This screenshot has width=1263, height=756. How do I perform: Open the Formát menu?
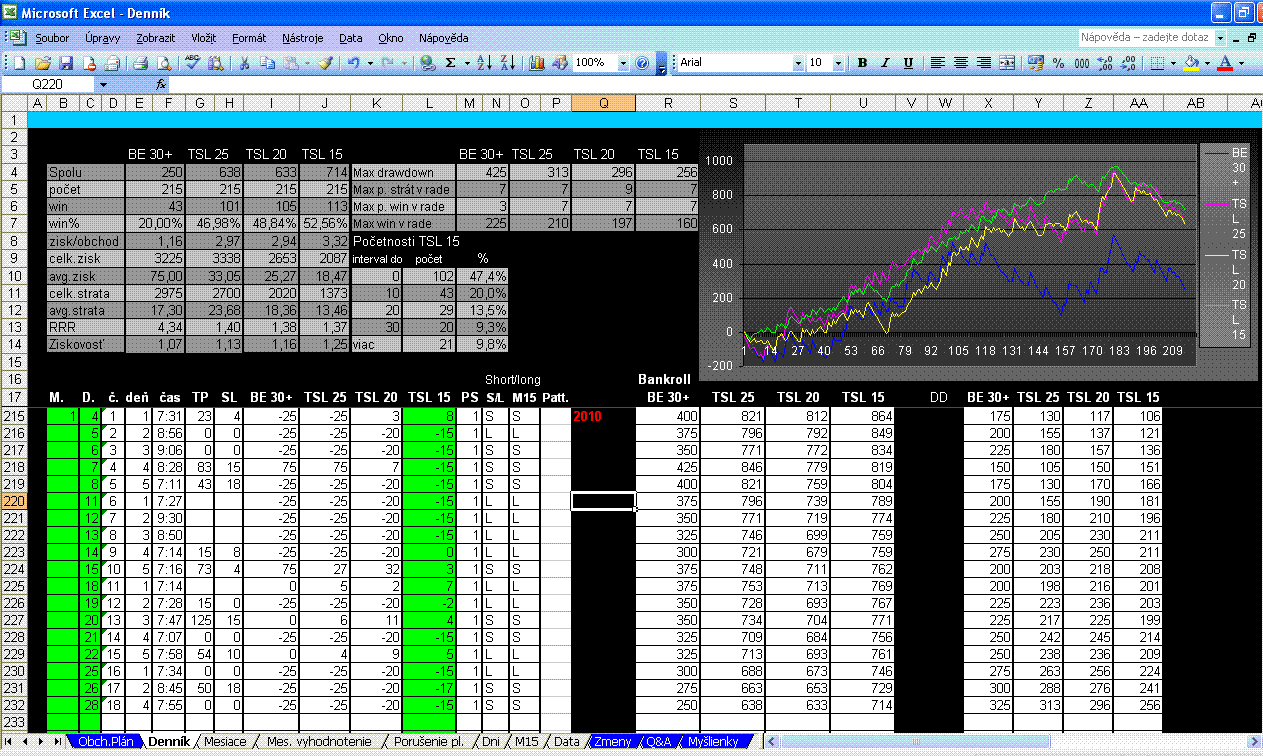point(249,38)
